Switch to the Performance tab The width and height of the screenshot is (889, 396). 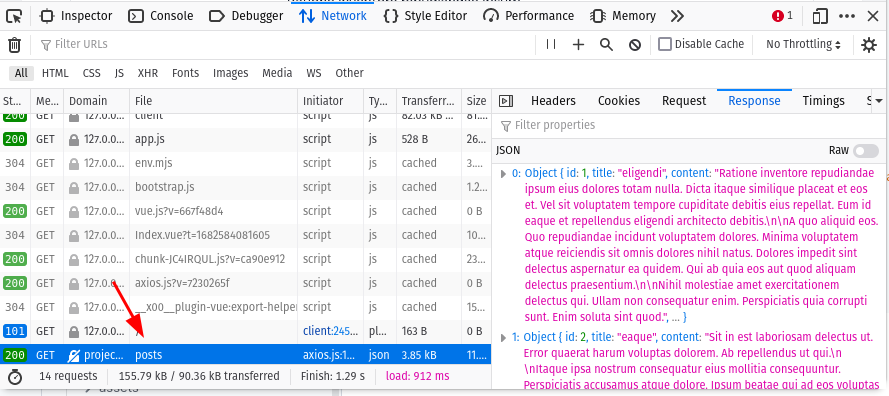coord(528,16)
